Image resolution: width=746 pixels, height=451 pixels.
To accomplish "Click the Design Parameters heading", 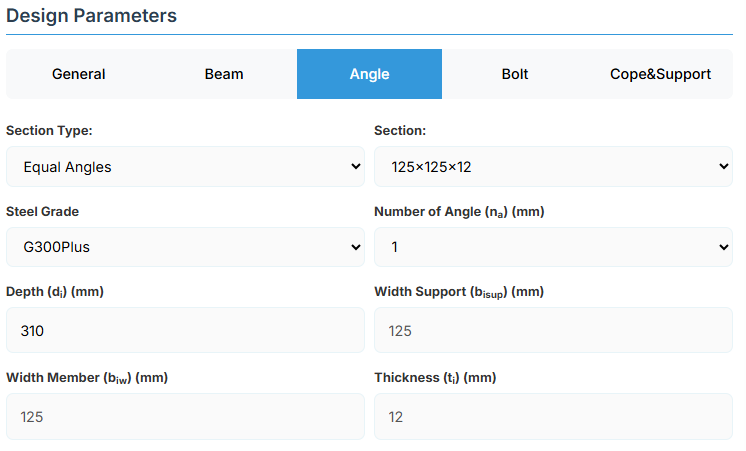I will click(x=92, y=16).
